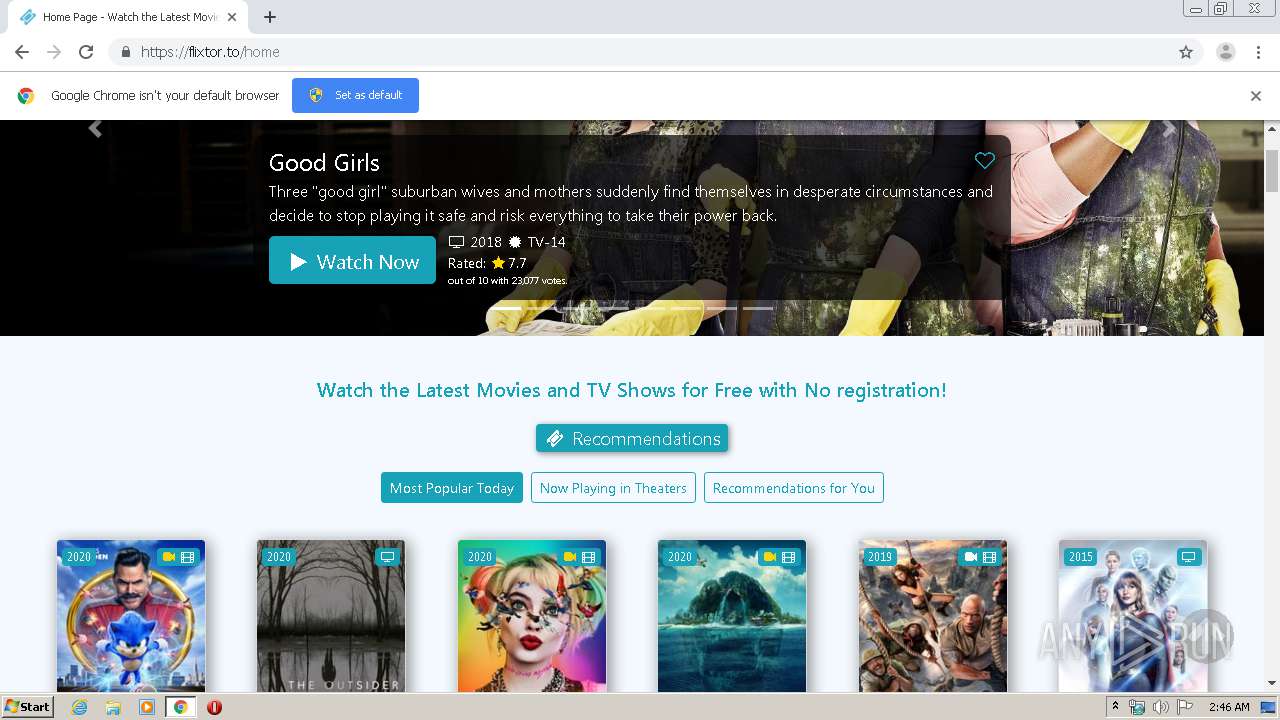Add Good Girls to favorites heart icon
1280x720 pixels.
tap(985, 160)
